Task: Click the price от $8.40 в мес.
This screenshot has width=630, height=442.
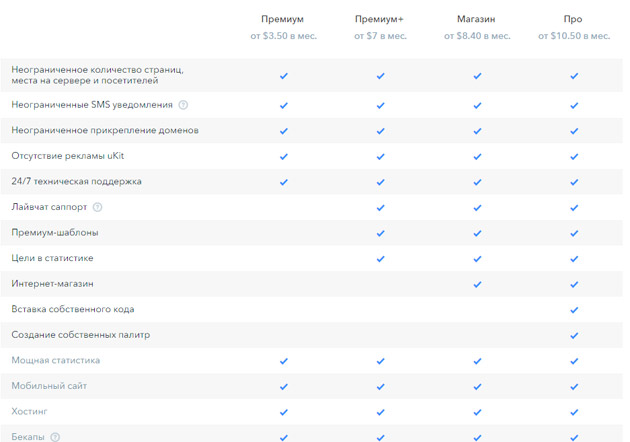Action: point(477,36)
